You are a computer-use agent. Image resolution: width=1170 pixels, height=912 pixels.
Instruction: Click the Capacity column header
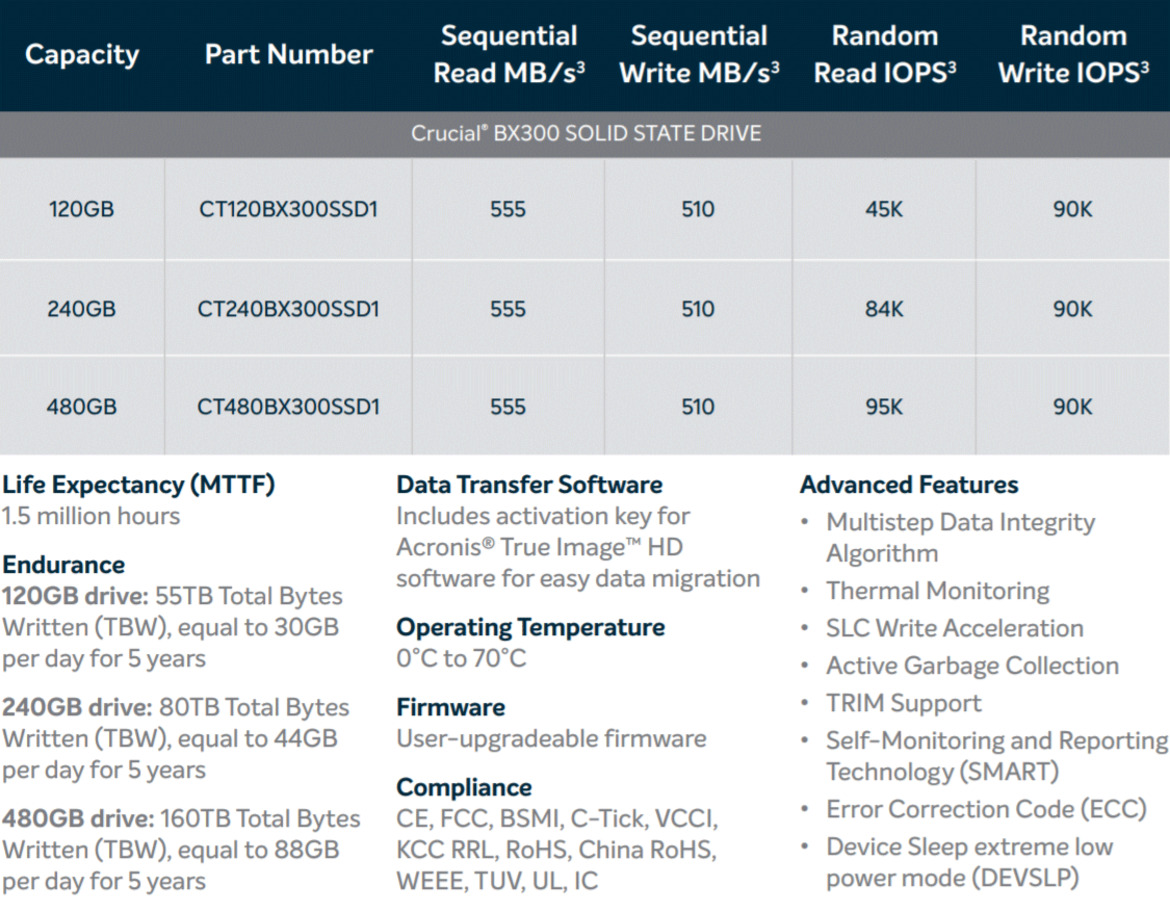point(82,54)
